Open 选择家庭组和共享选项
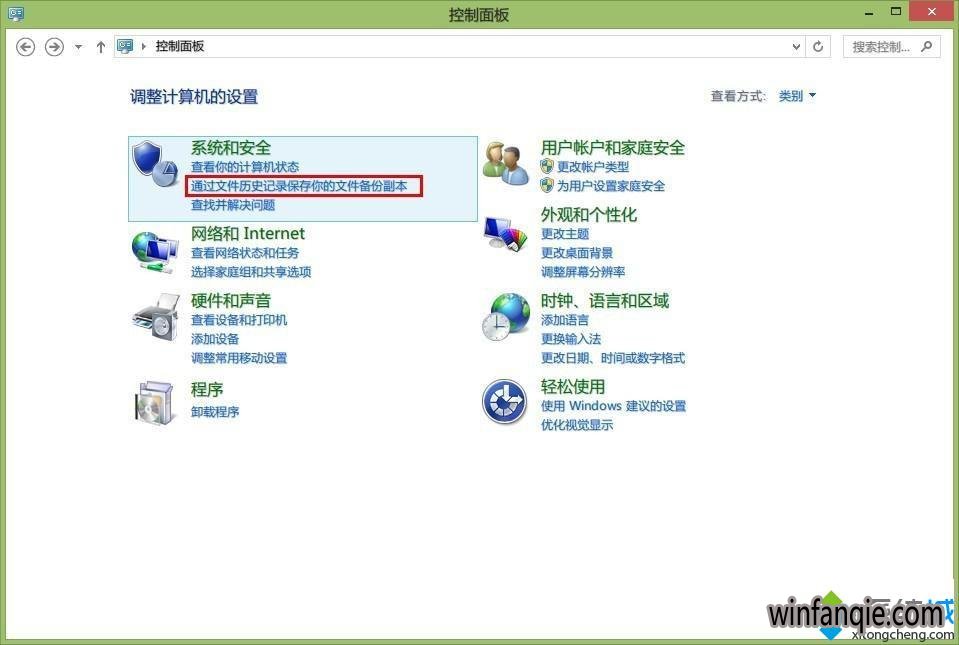This screenshot has height=645, width=959. [x=251, y=271]
